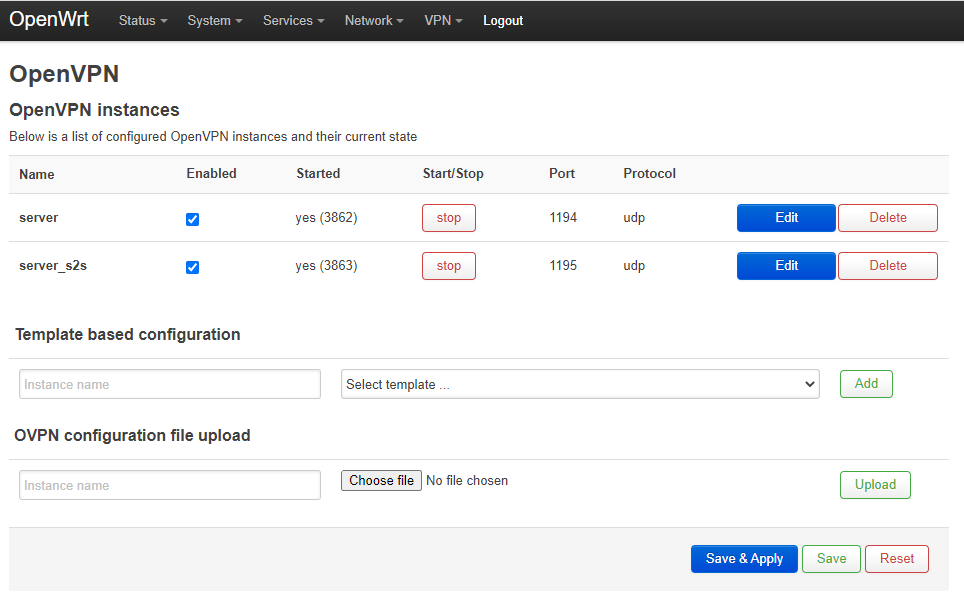The height and width of the screenshot is (602, 964).
Task: Expand the Network menu
Action: 374,20
